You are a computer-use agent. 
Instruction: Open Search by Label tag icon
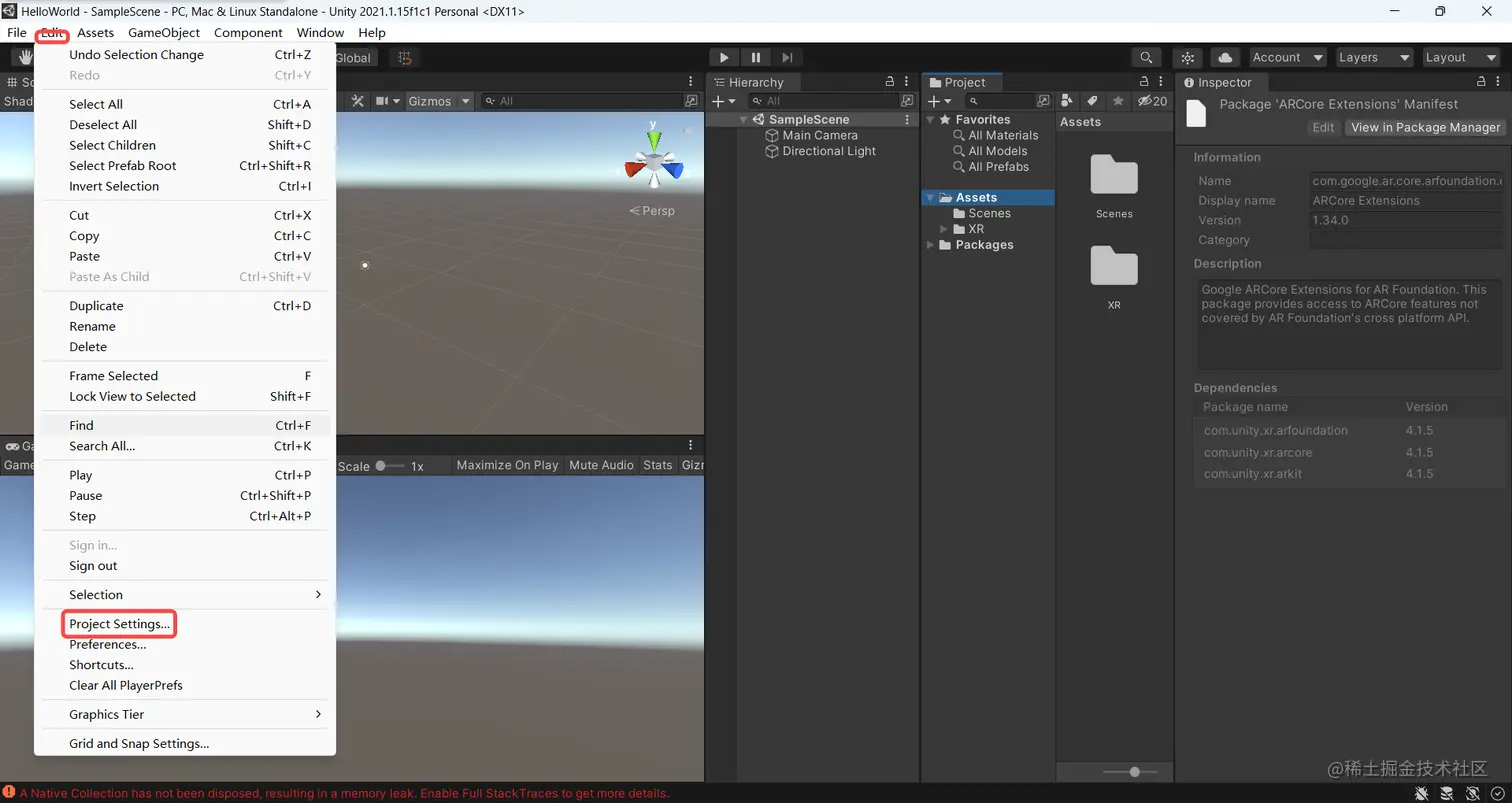pos(1092,101)
